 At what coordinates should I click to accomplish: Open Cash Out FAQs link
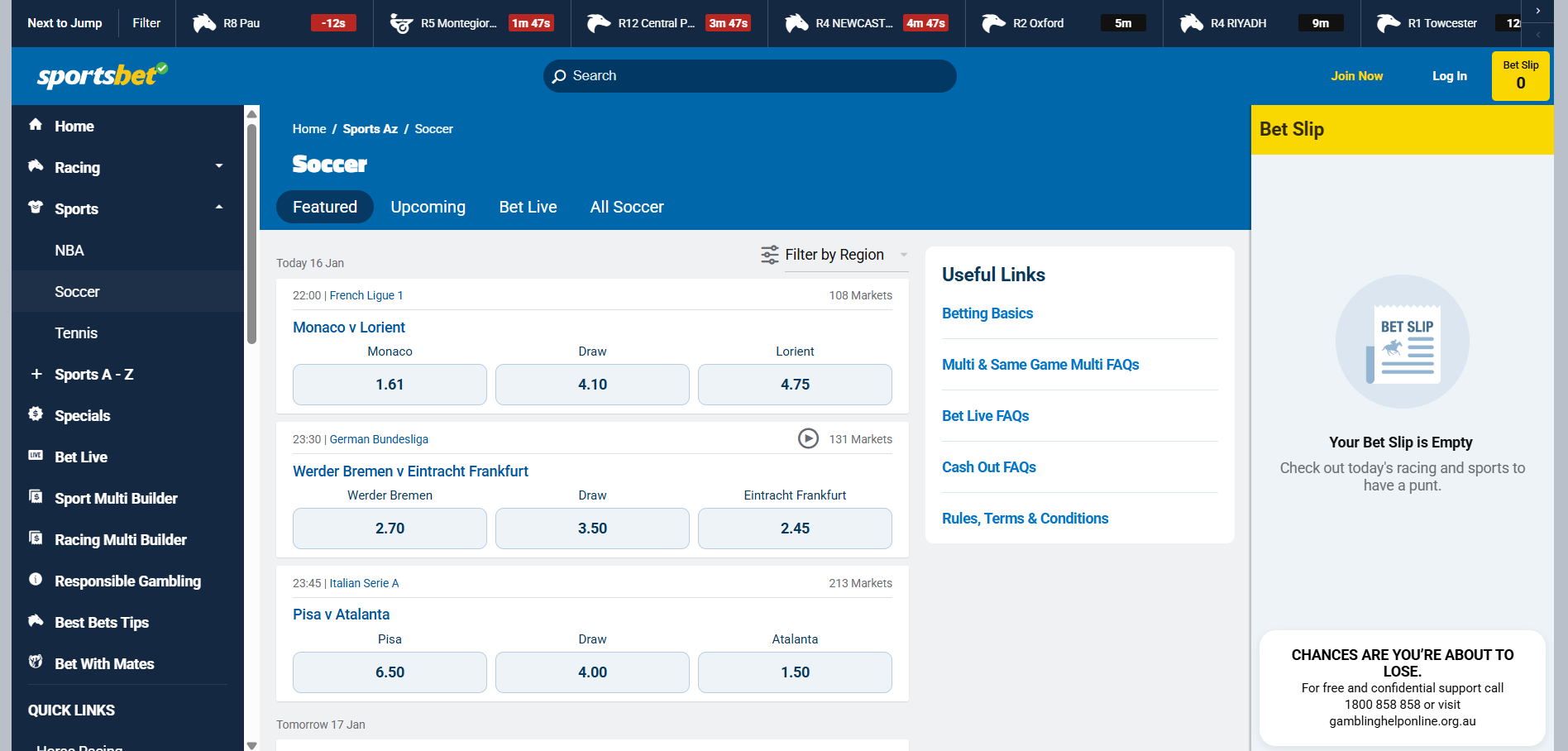click(x=989, y=467)
